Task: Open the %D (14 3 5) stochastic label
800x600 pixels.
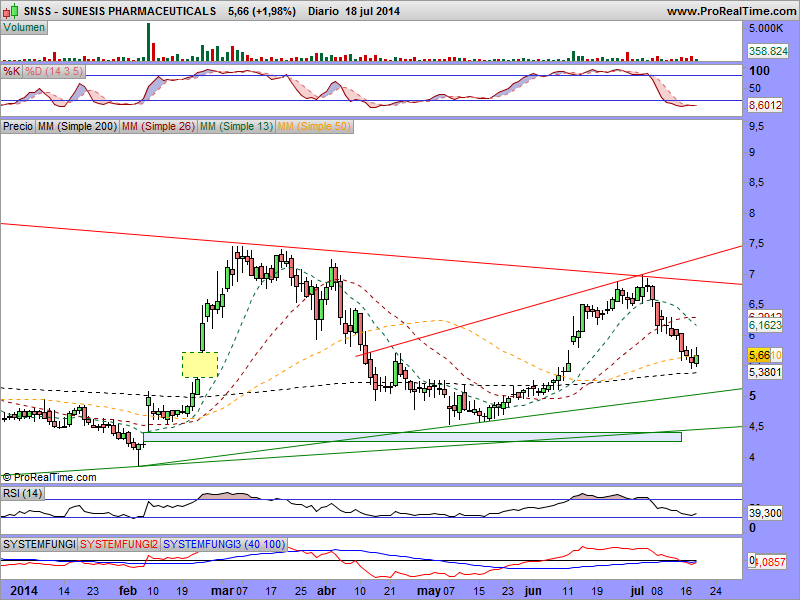Action: coord(54,71)
